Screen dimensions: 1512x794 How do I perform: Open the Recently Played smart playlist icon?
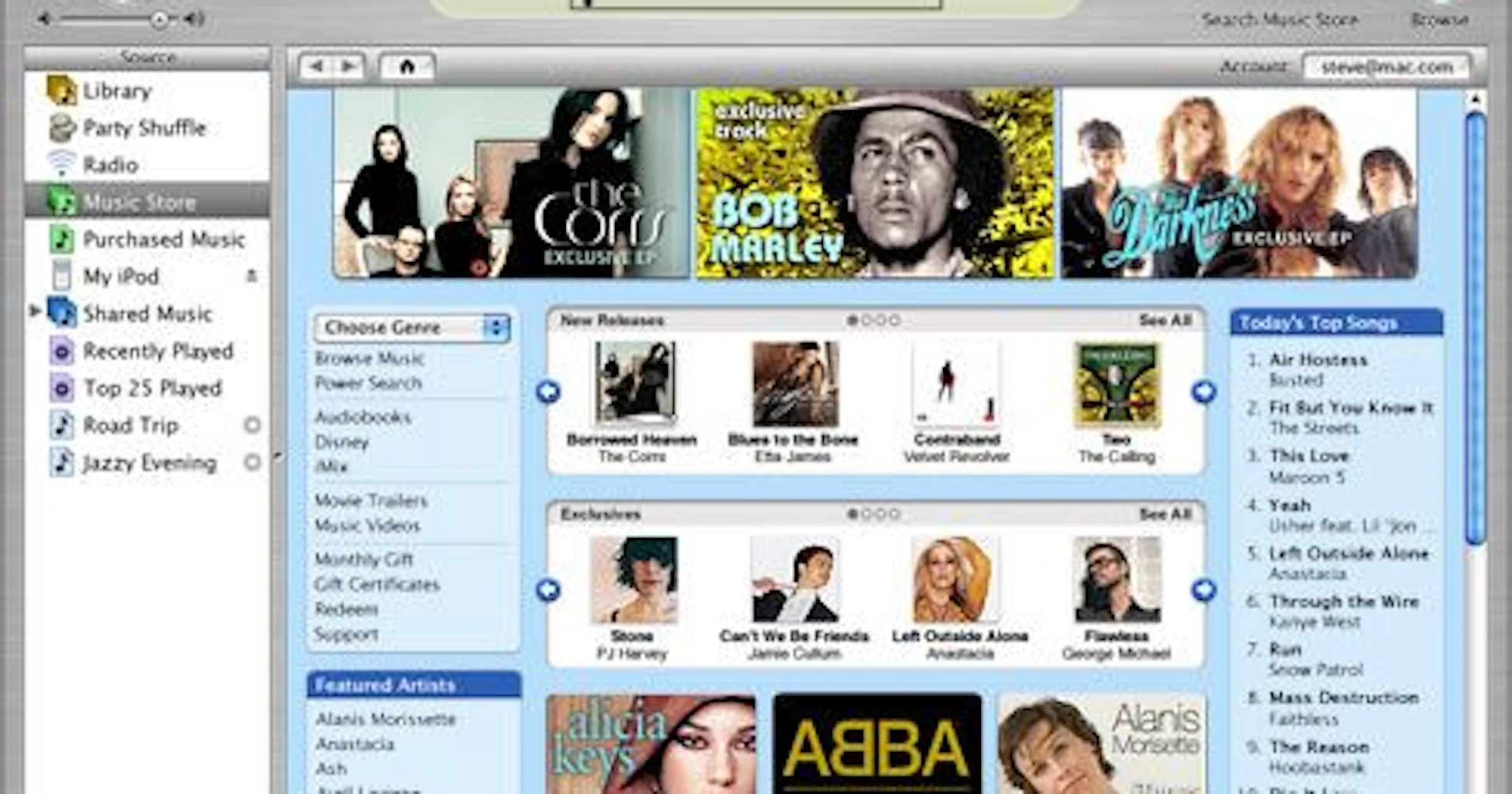pos(62,350)
